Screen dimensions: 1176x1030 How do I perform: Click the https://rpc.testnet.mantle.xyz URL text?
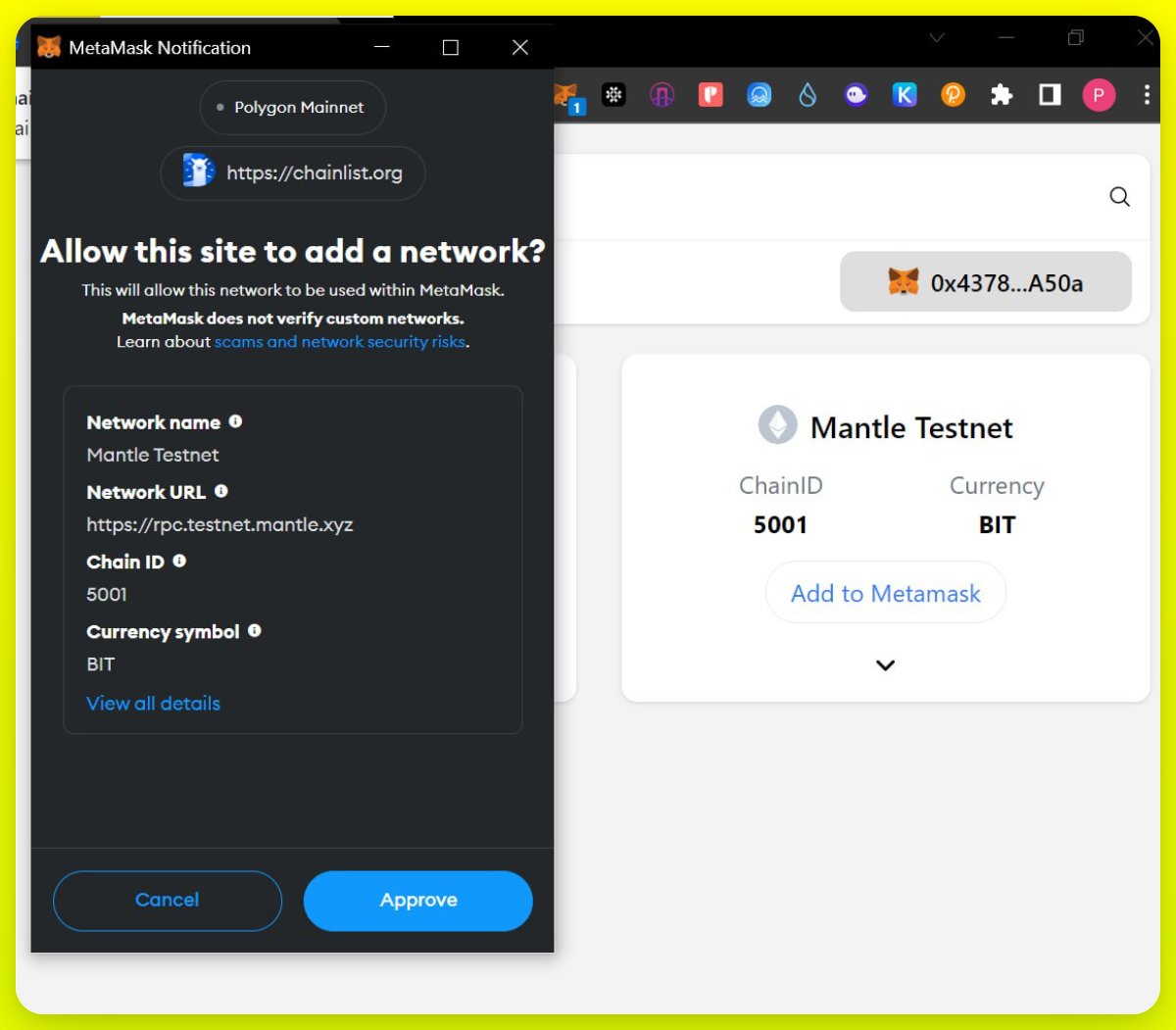click(x=220, y=524)
